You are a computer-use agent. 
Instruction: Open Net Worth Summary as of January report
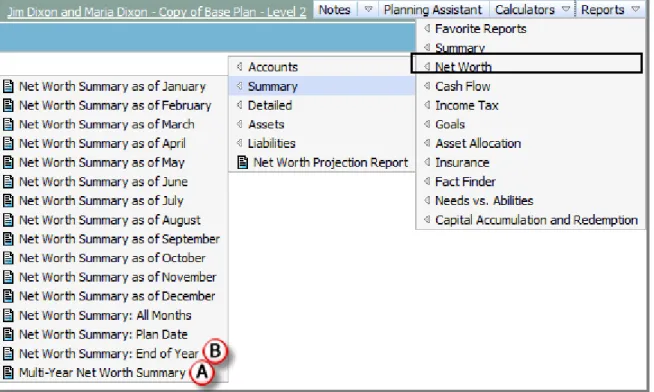(113, 86)
